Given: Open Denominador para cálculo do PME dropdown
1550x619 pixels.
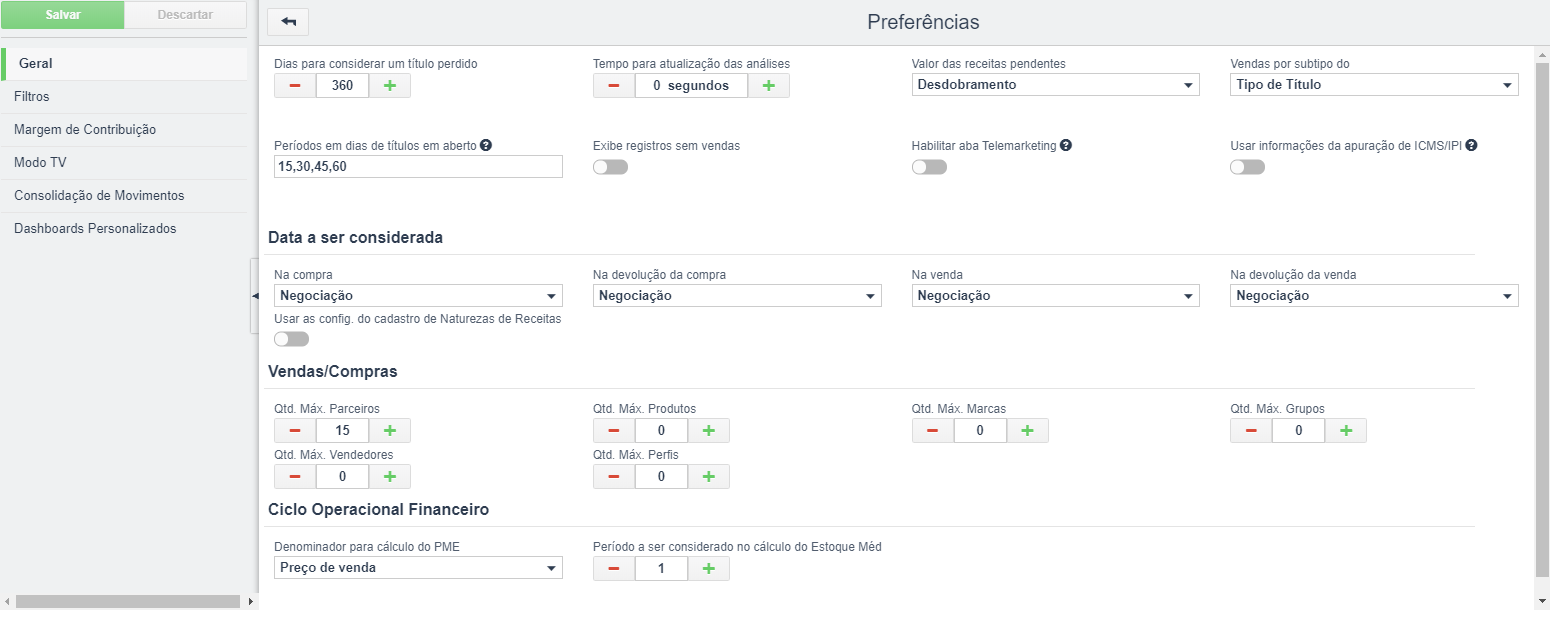Looking at the screenshot, I should 418,568.
